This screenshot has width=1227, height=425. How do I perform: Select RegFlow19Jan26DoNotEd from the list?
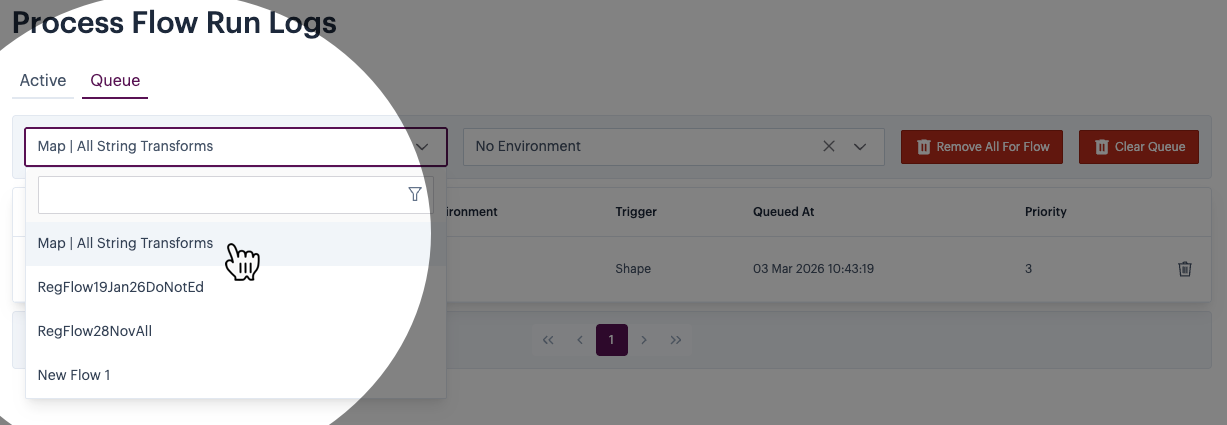[x=120, y=287]
